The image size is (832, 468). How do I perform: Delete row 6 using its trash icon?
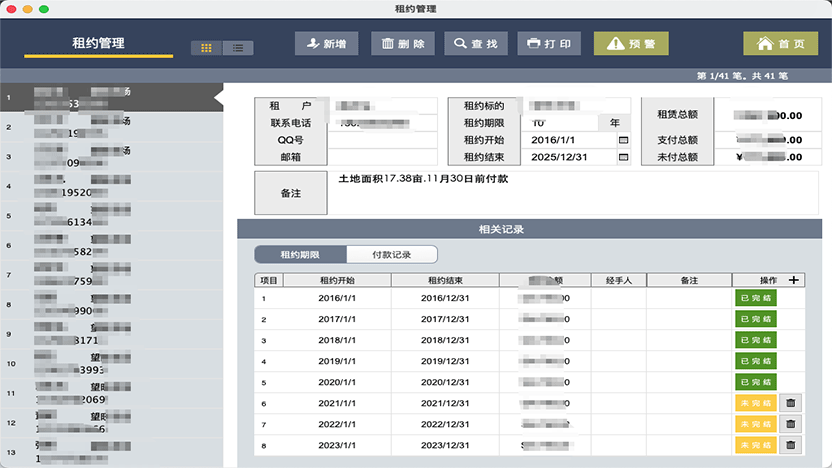pos(791,403)
